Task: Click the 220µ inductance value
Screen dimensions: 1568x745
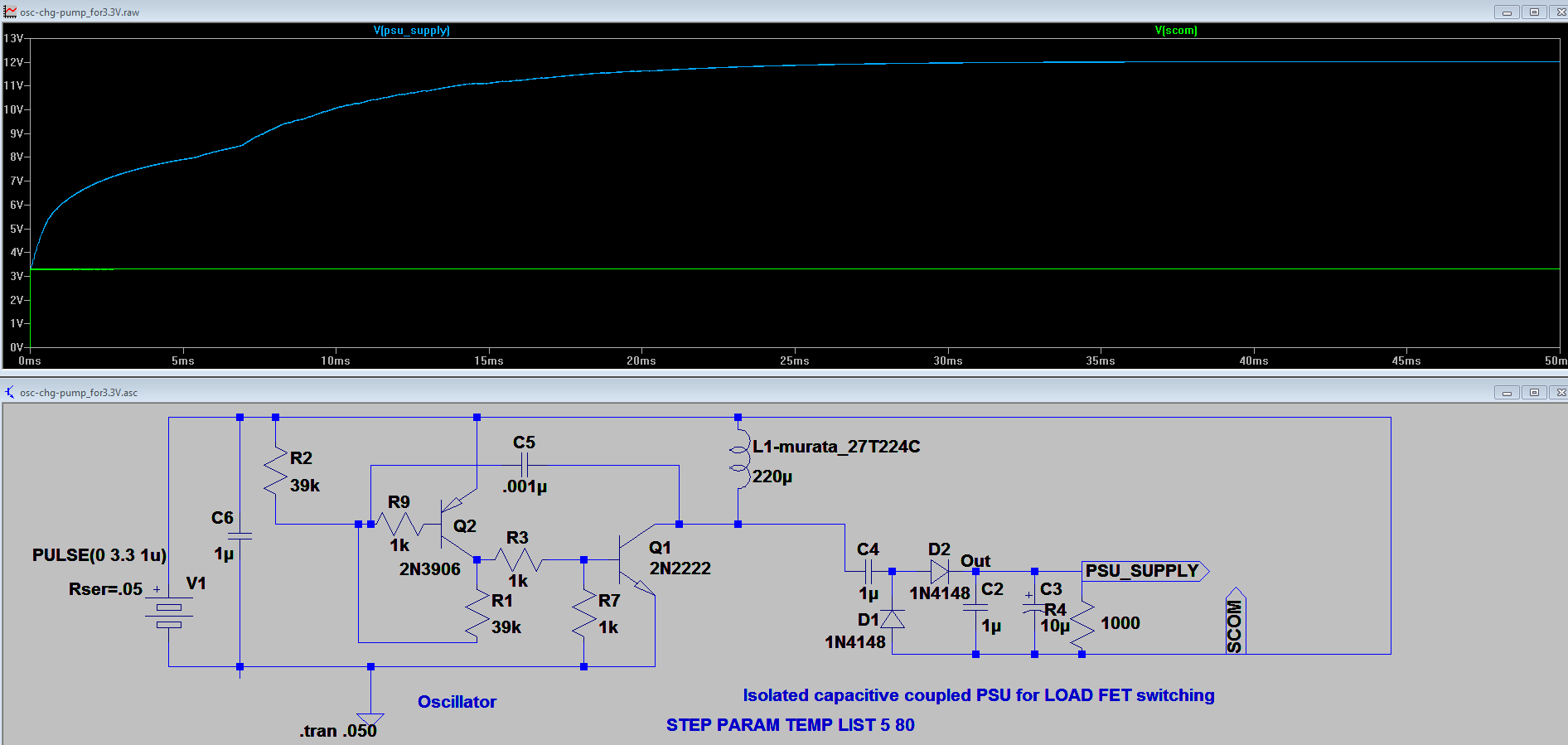Action: click(772, 477)
